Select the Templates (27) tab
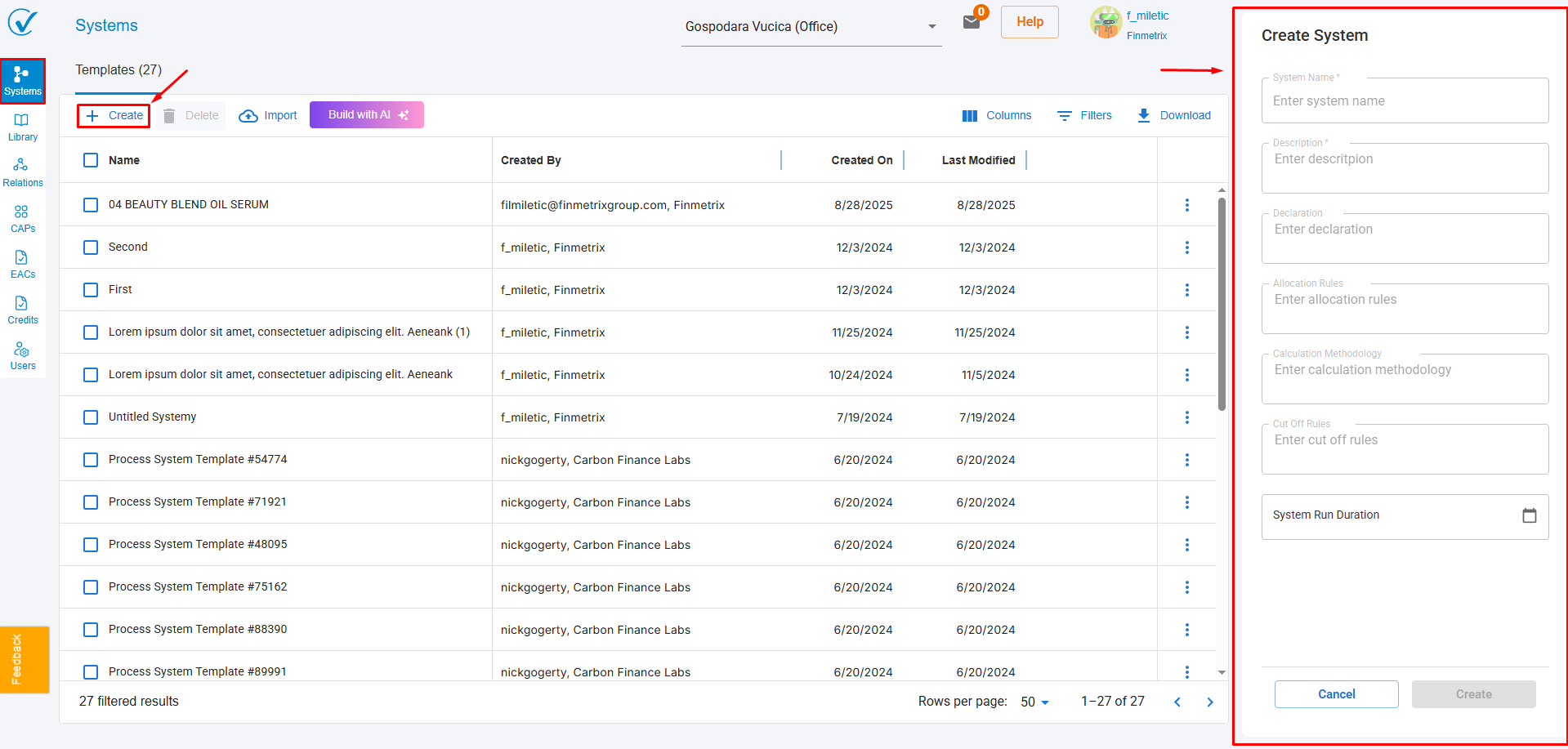The image size is (1568, 749). (118, 70)
